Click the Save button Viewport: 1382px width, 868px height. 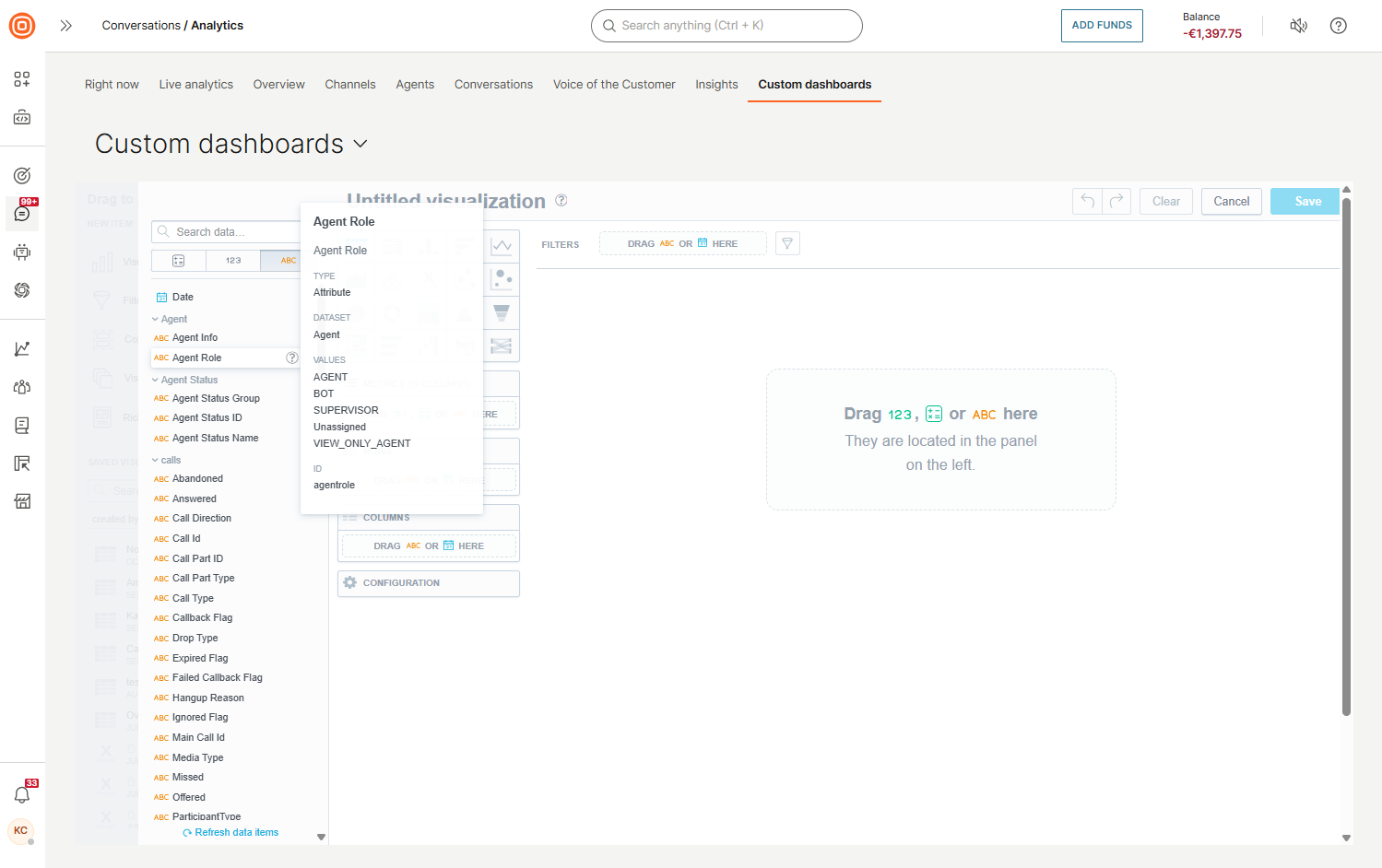tap(1304, 201)
